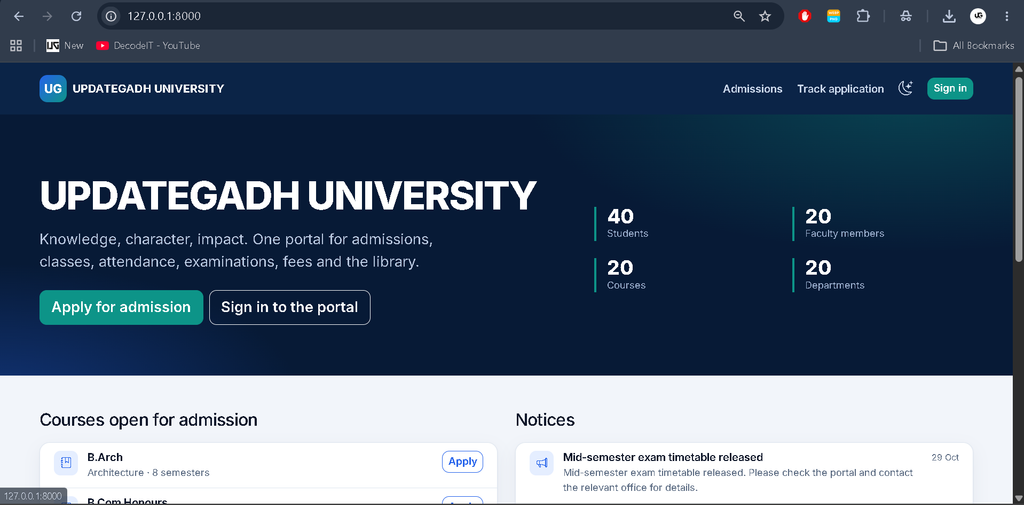Open Track application in navigation bar
The height and width of the screenshot is (505, 1024).
[840, 89]
